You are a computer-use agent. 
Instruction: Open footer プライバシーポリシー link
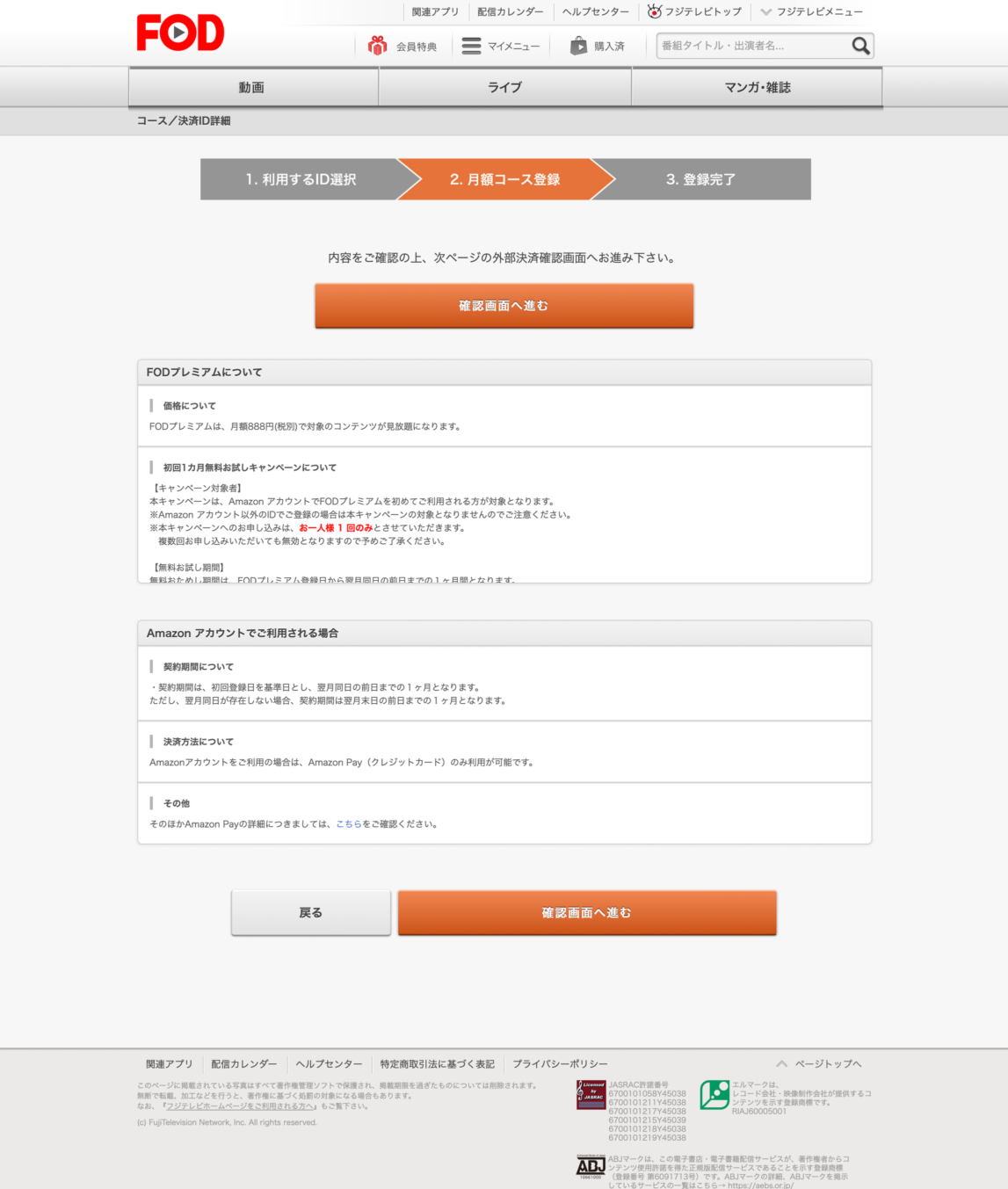tap(560, 1064)
